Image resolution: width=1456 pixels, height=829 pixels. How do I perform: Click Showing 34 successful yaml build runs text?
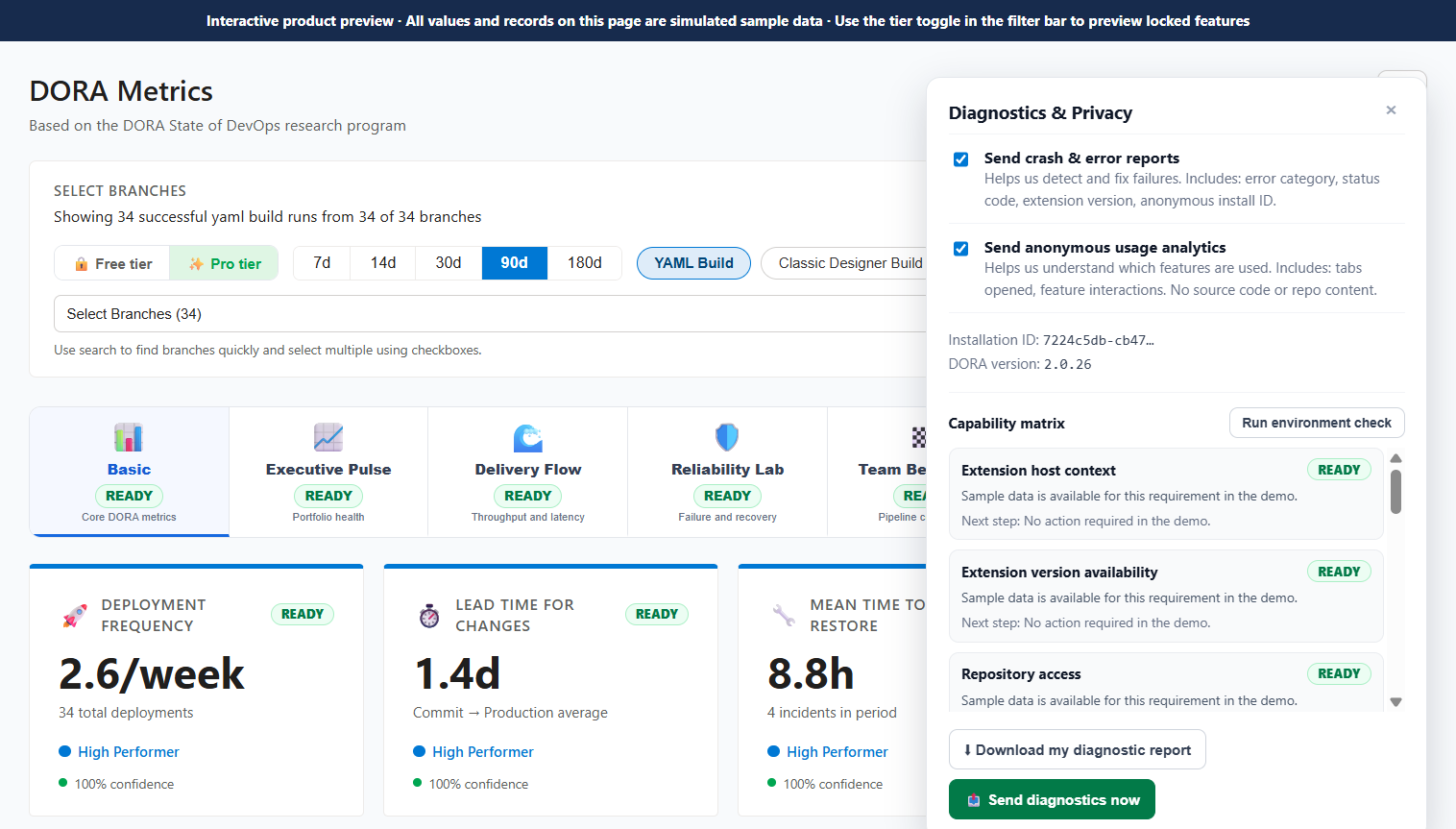pos(268,217)
